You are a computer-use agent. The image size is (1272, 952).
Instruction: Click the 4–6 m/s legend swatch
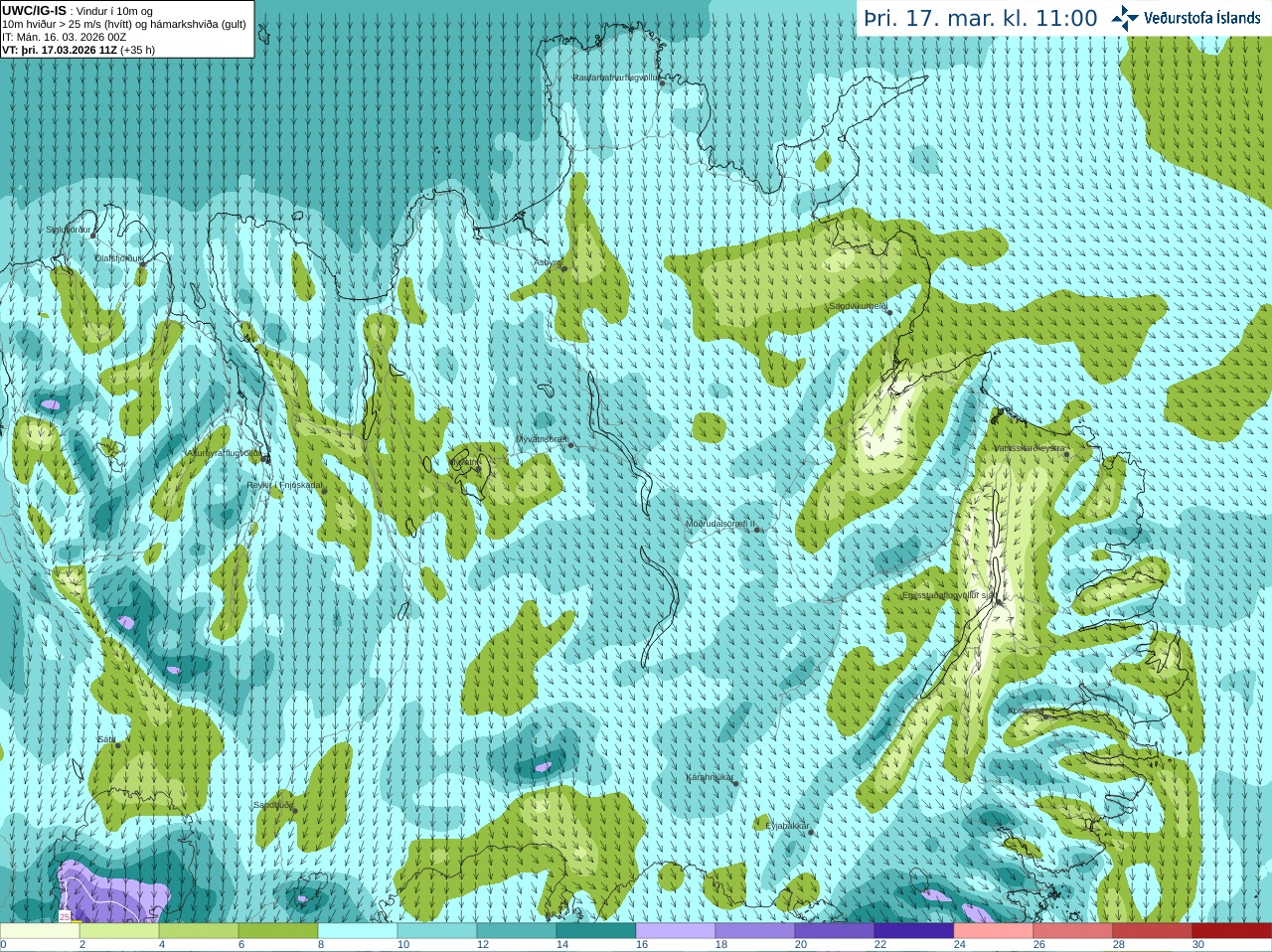(x=199, y=931)
